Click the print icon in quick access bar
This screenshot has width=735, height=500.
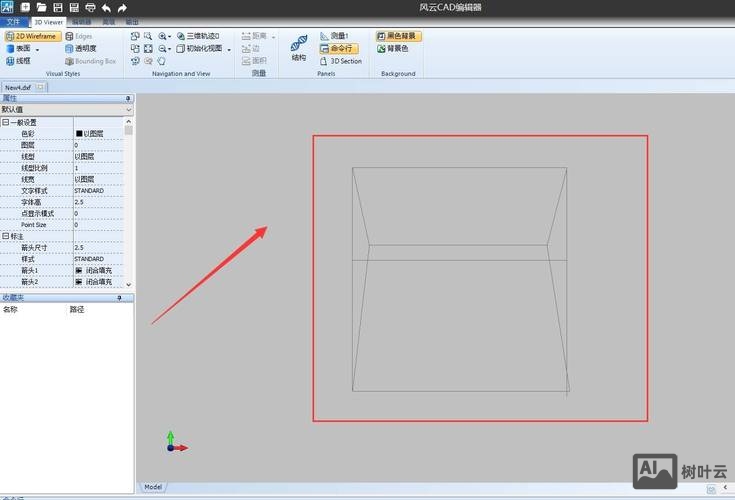click(x=90, y=7)
